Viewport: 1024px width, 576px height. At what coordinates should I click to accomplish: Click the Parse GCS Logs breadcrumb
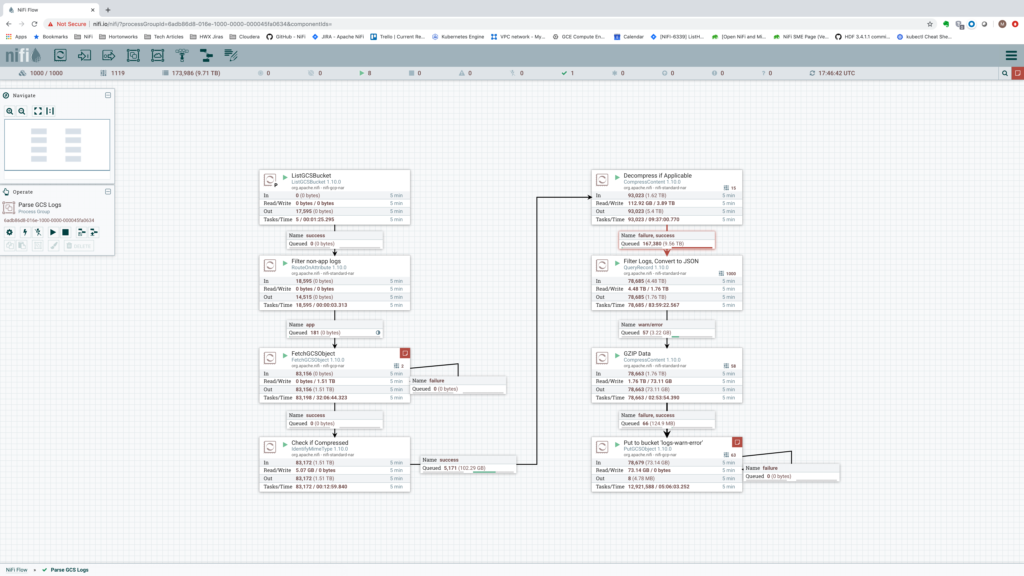tap(69, 569)
